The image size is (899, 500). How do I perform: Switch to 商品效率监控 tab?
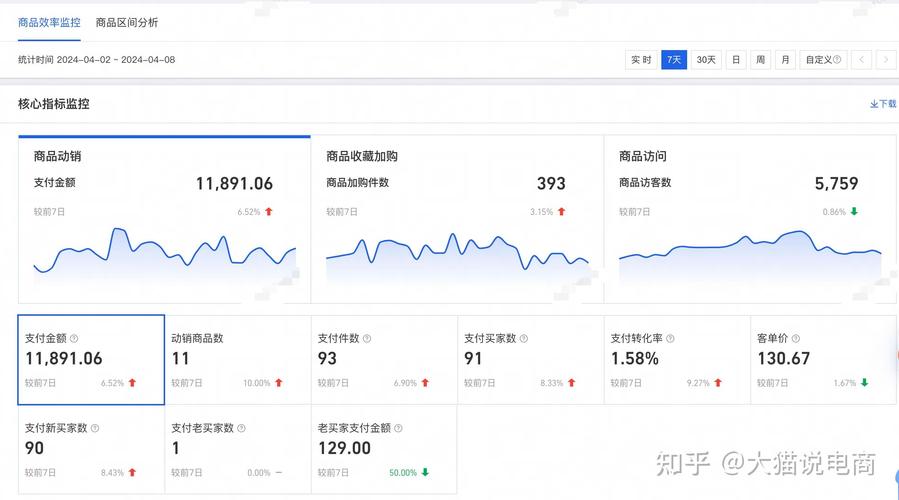(x=49, y=22)
